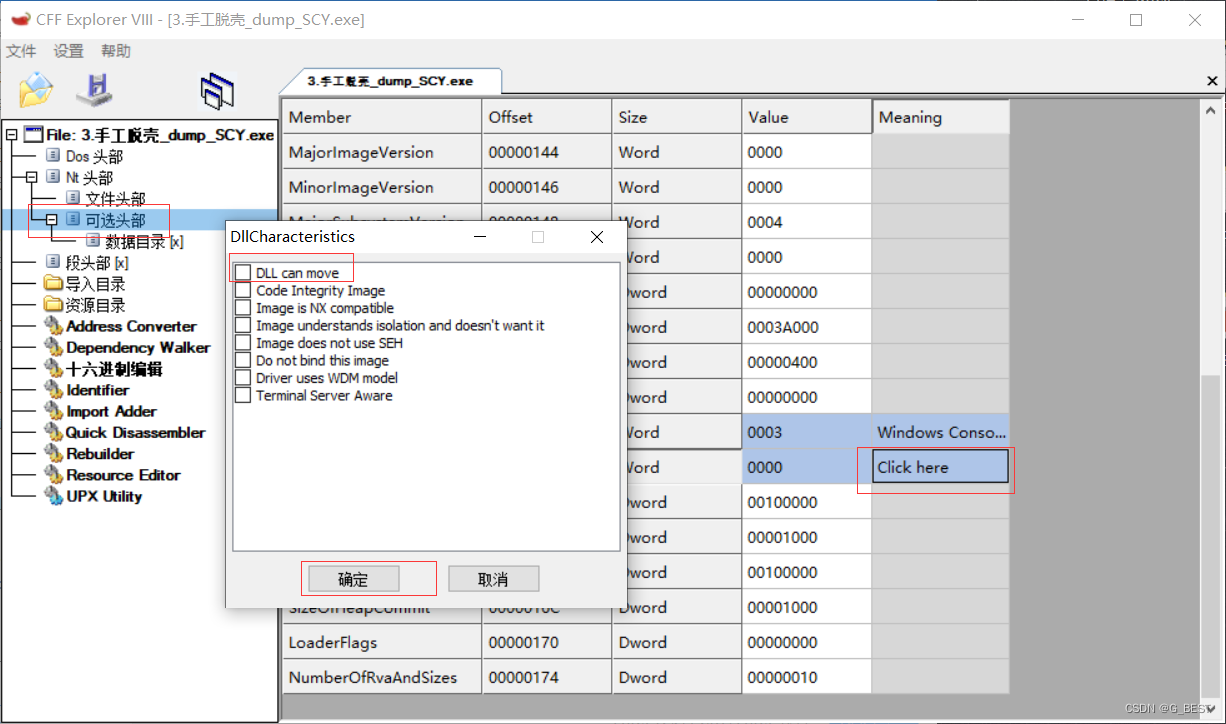The image size is (1226, 724).
Task: Close the DllCharacteristics dialog
Action: (597, 237)
